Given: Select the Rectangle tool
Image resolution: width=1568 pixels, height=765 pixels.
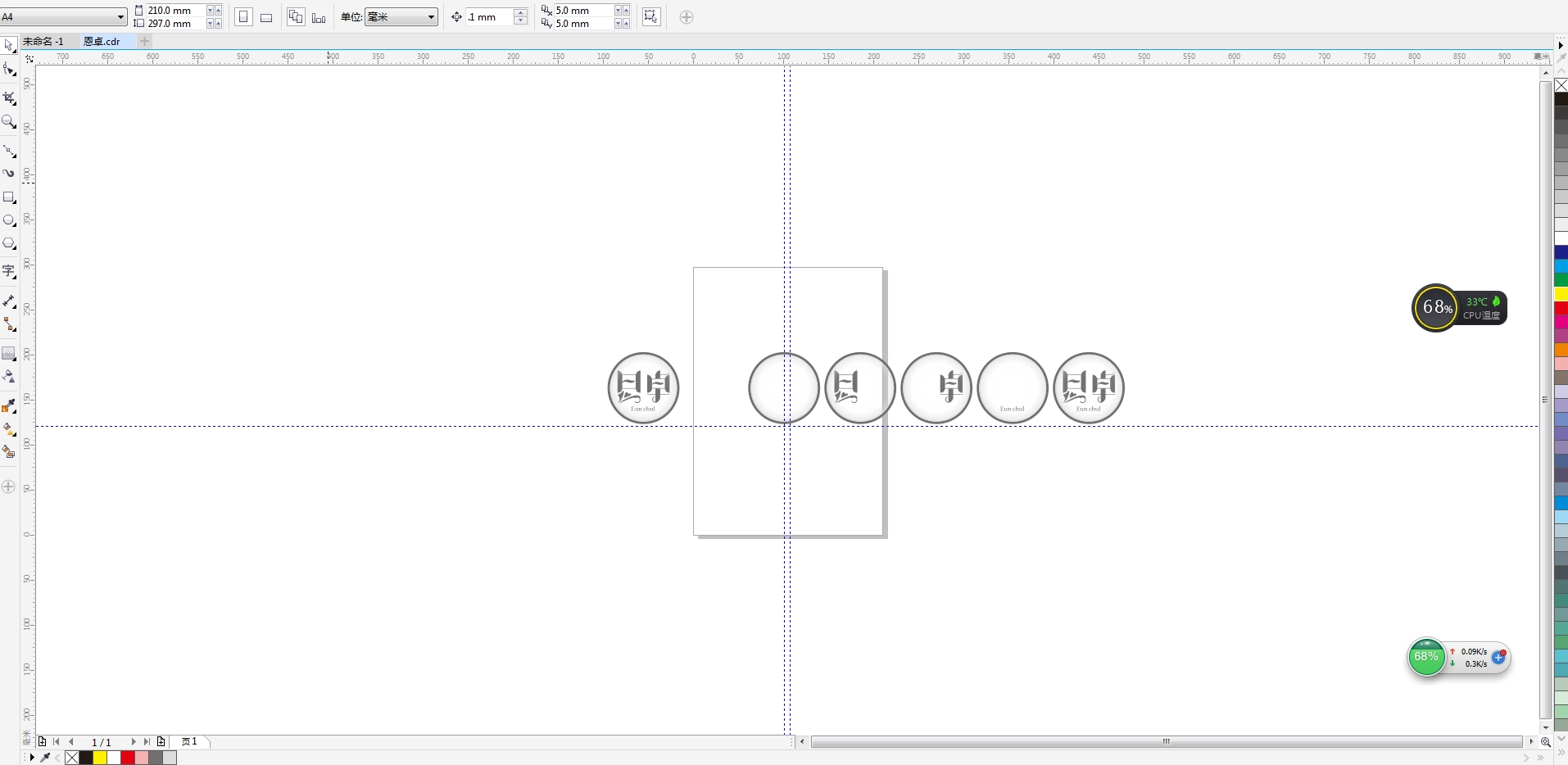Looking at the screenshot, I should [x=9, y=197].
